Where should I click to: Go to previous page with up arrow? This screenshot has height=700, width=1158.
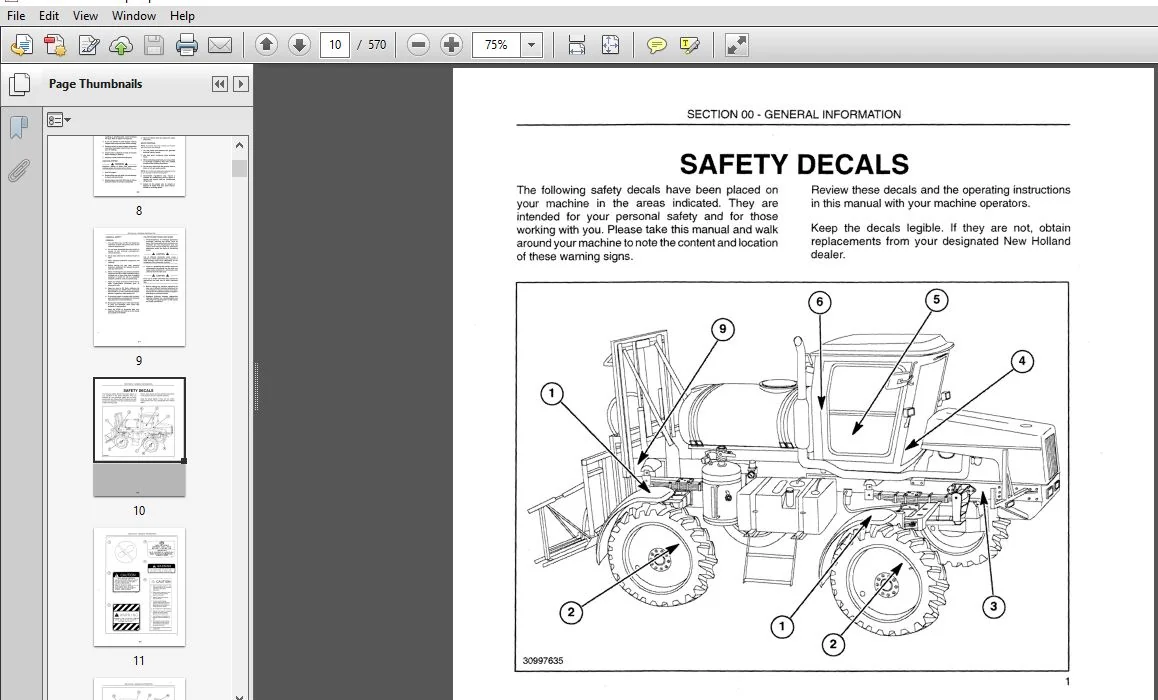[266, 45]
